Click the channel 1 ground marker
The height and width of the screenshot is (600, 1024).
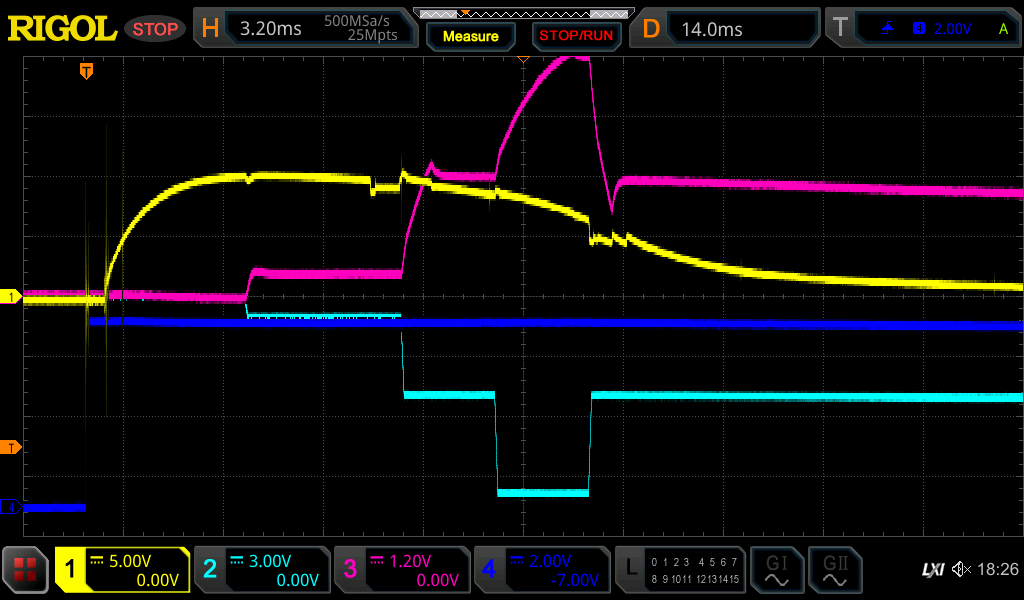[x=11, y=297]
